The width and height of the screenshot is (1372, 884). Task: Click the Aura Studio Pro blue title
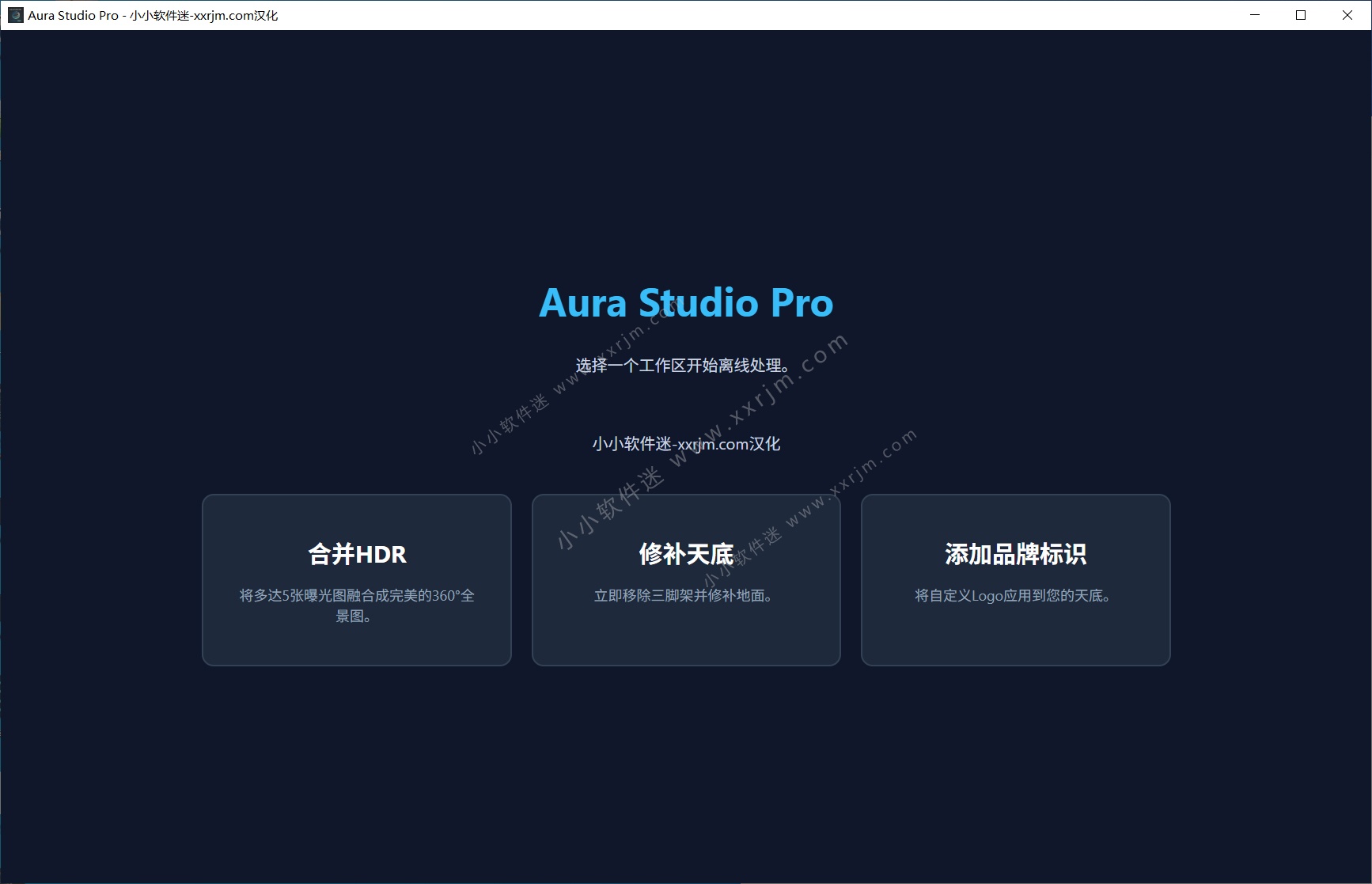click(686, 302)
